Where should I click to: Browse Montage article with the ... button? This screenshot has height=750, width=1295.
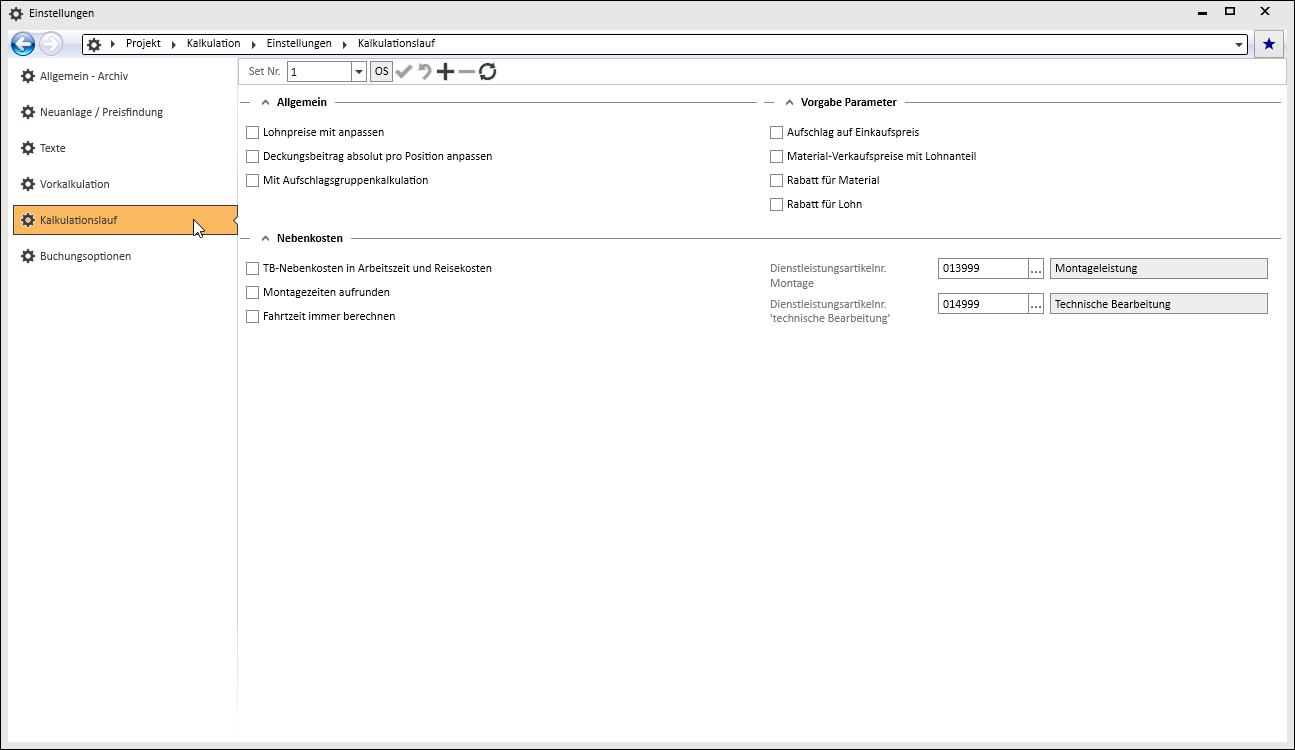[1036, 268]
